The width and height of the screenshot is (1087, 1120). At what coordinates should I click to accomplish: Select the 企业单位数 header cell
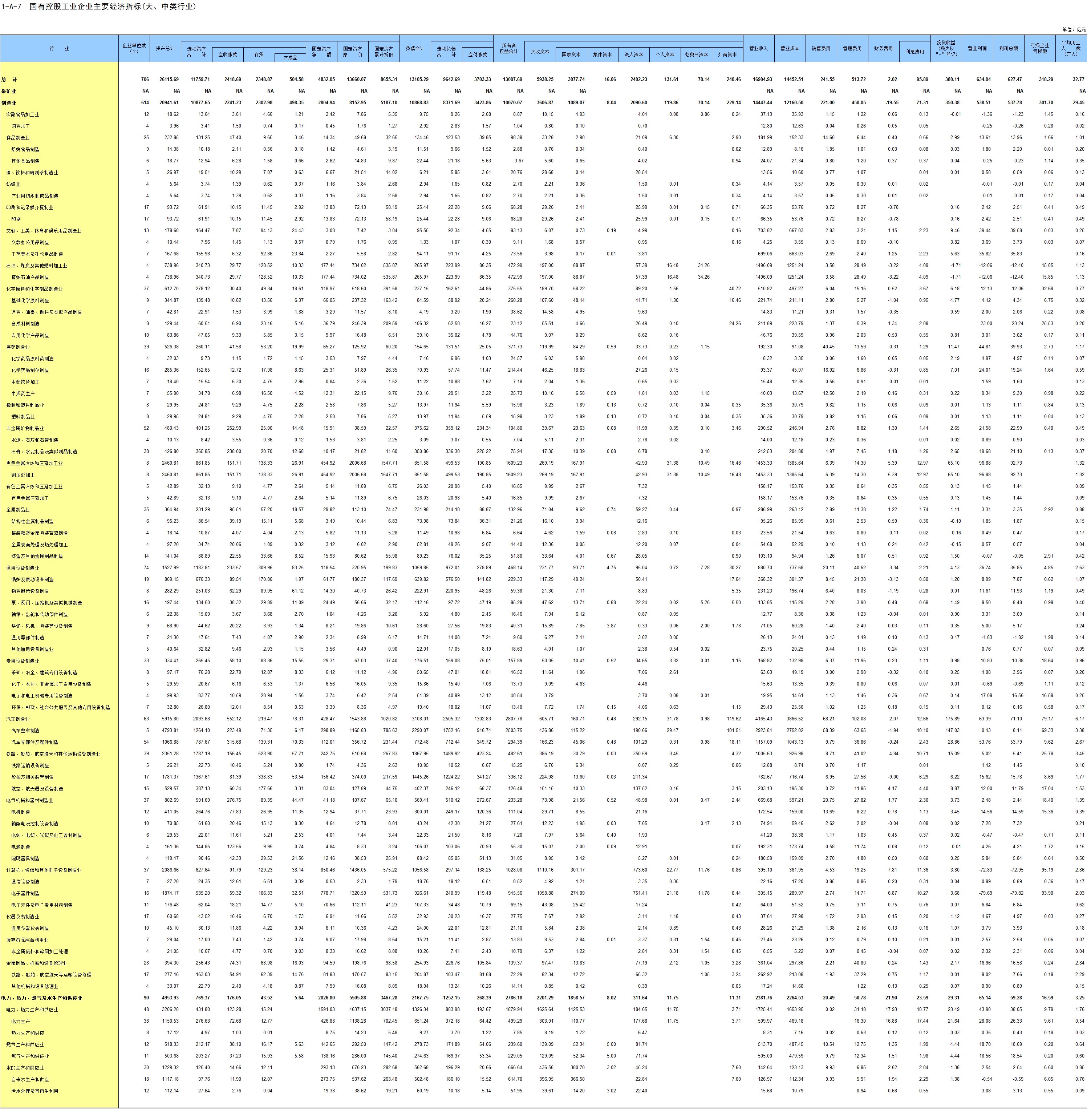click(x=134, y=49)
